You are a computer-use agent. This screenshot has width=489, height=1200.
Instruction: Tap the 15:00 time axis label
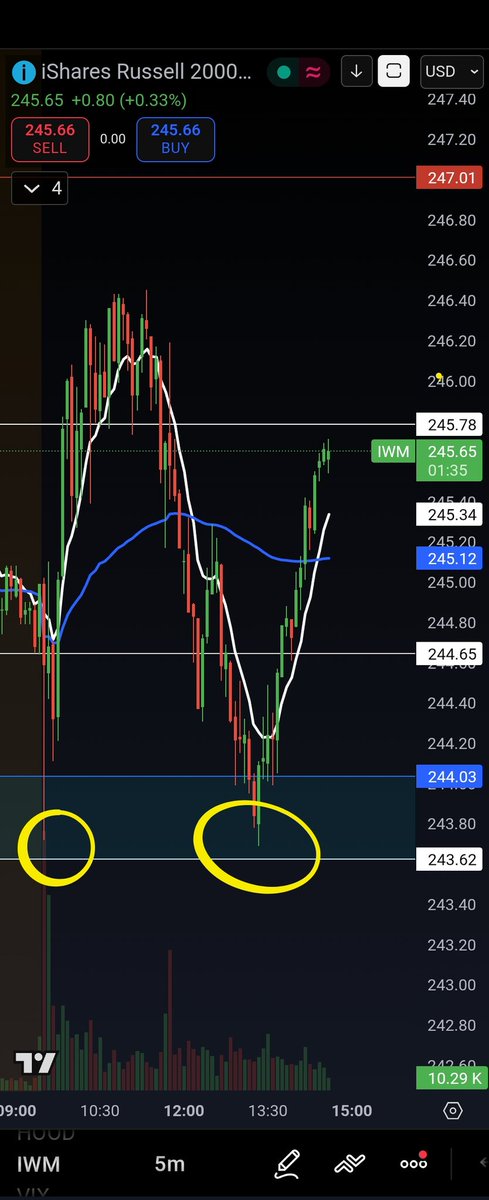pyautogui.click(x=352, y=1110)
